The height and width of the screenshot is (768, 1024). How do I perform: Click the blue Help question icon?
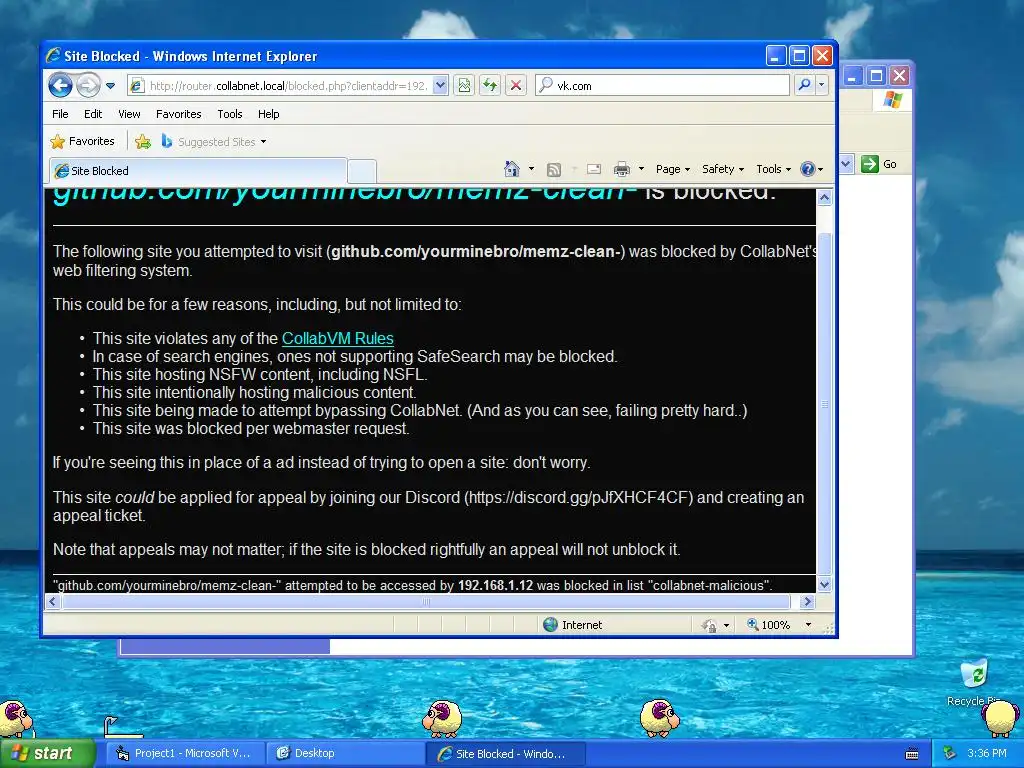coord(808,169)
